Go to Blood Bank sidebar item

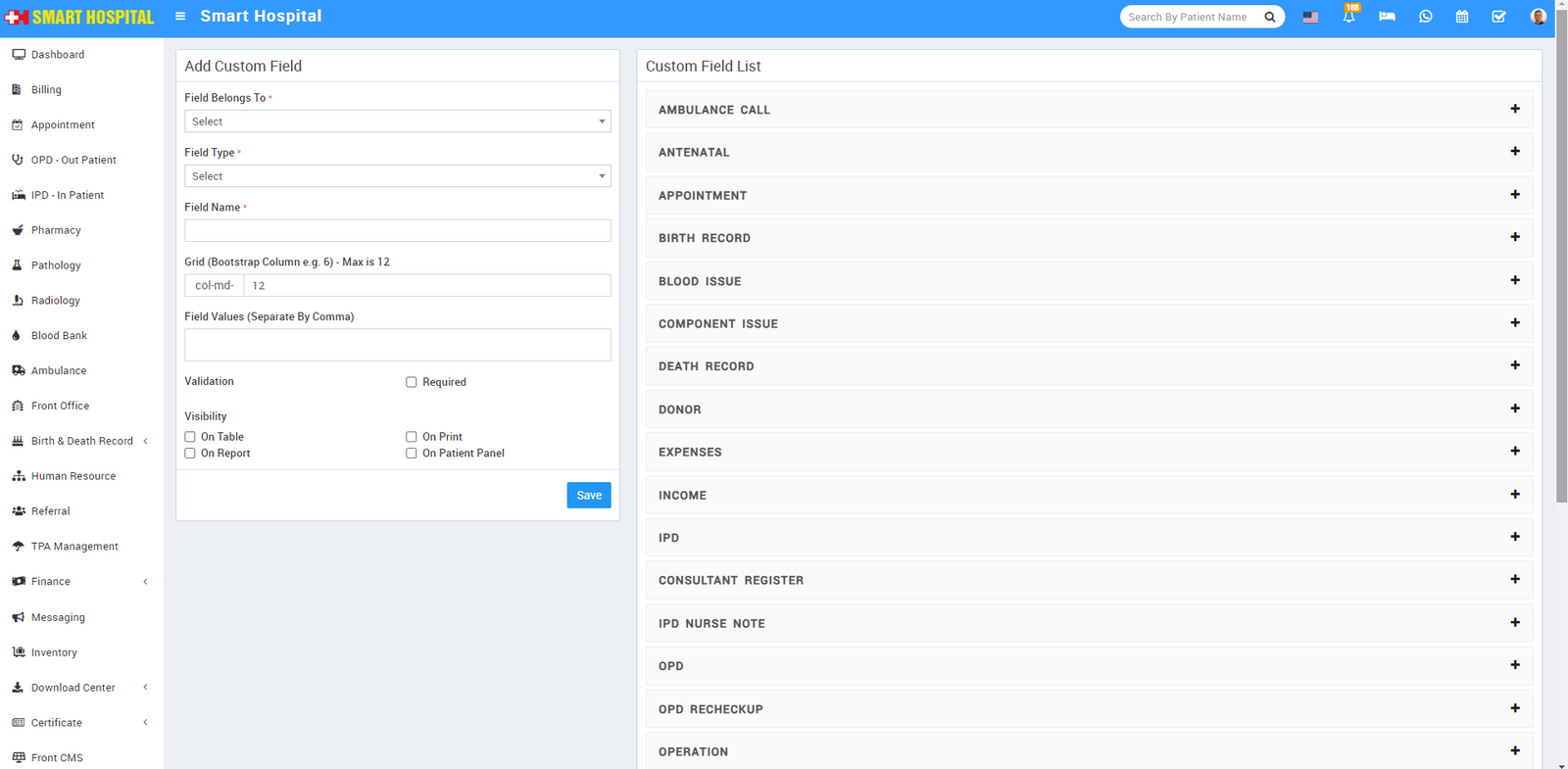point(59,336)
